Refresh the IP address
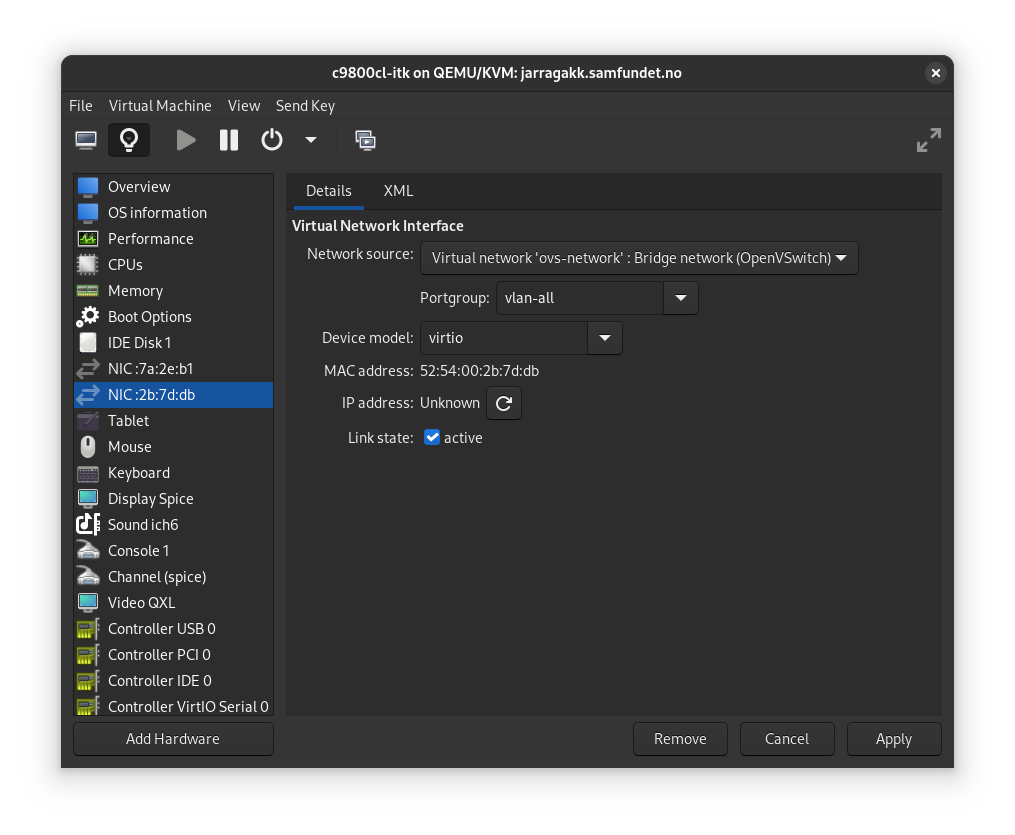The image size is (1015, 835). (x=504, y=403)
